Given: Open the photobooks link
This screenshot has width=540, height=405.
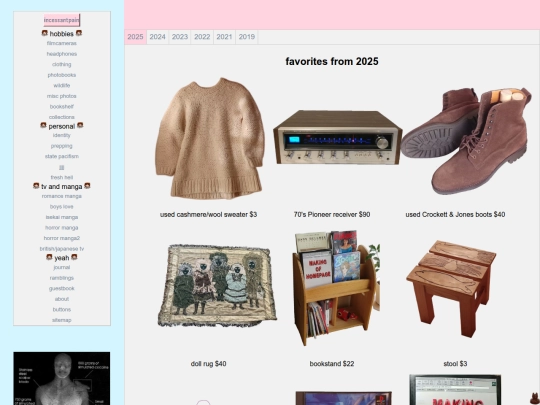Looking at the screenshot, I should pyautogui.click(x=62, y=75).
